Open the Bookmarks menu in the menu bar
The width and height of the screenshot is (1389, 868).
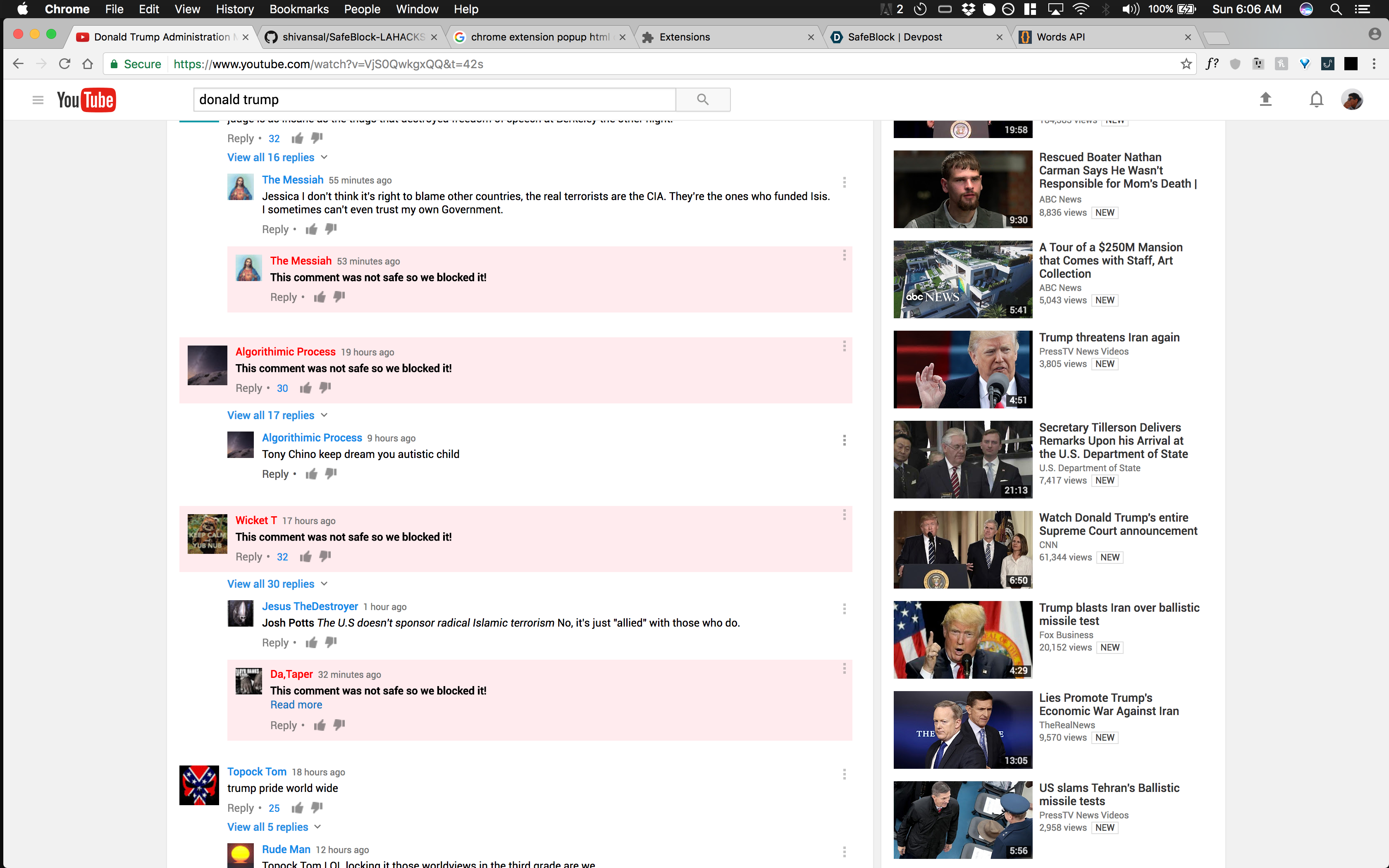(298, 9)
